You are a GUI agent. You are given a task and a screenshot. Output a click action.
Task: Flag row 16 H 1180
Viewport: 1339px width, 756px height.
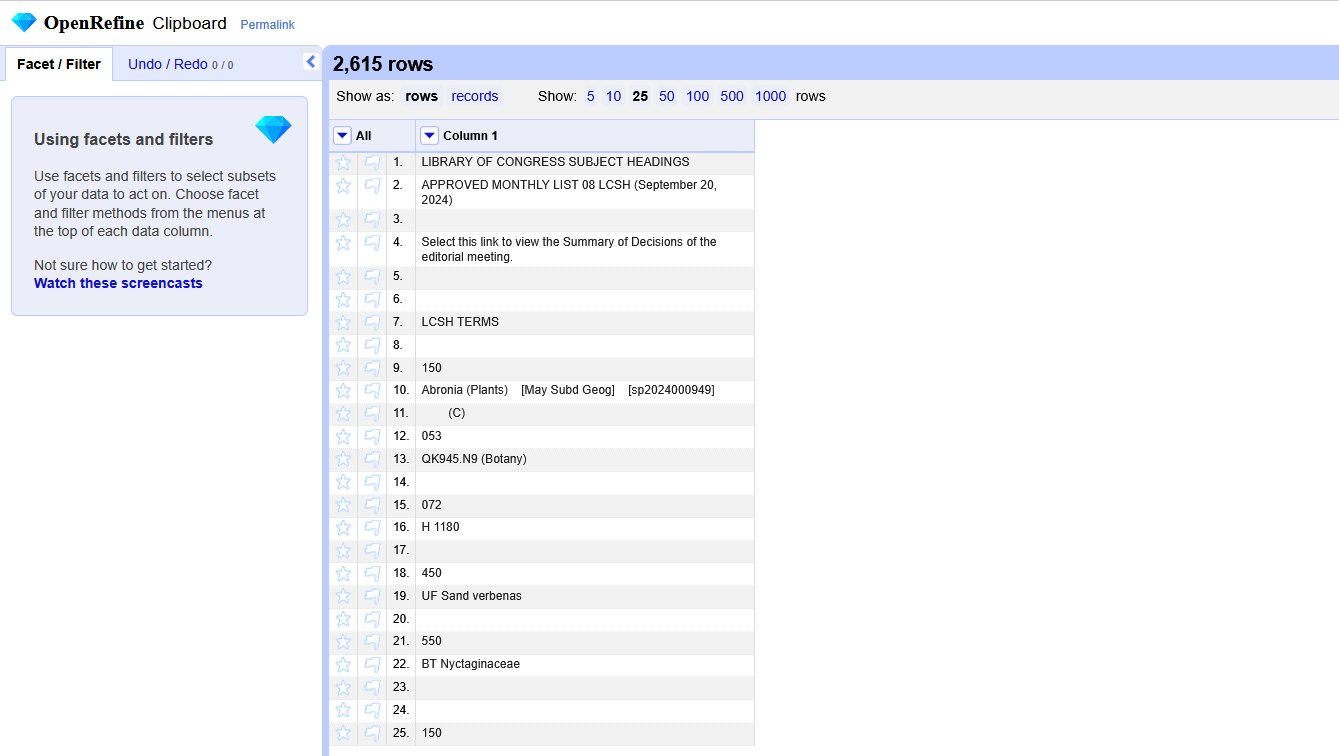coord(372,527)
